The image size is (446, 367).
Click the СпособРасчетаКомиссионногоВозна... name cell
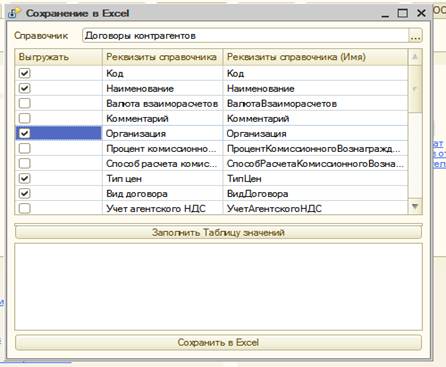[x=315, y=163]
